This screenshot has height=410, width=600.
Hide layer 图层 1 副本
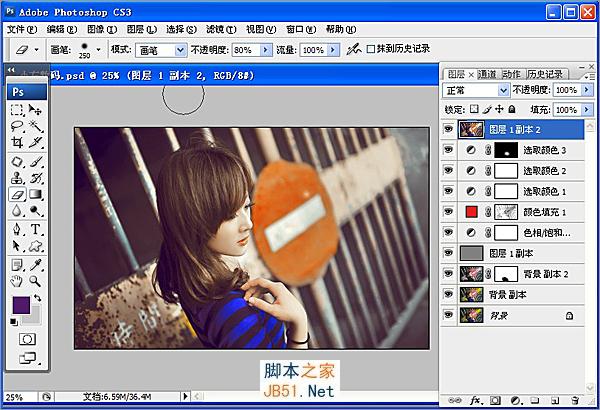tap(448, 253)
